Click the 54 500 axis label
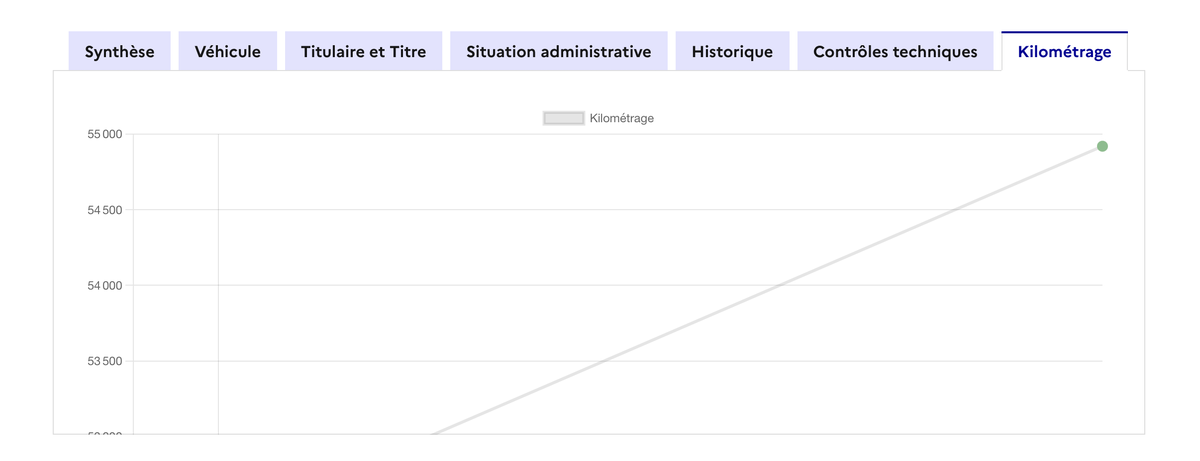The height and width of the screenshot is (461, 1200). (104, 210)
